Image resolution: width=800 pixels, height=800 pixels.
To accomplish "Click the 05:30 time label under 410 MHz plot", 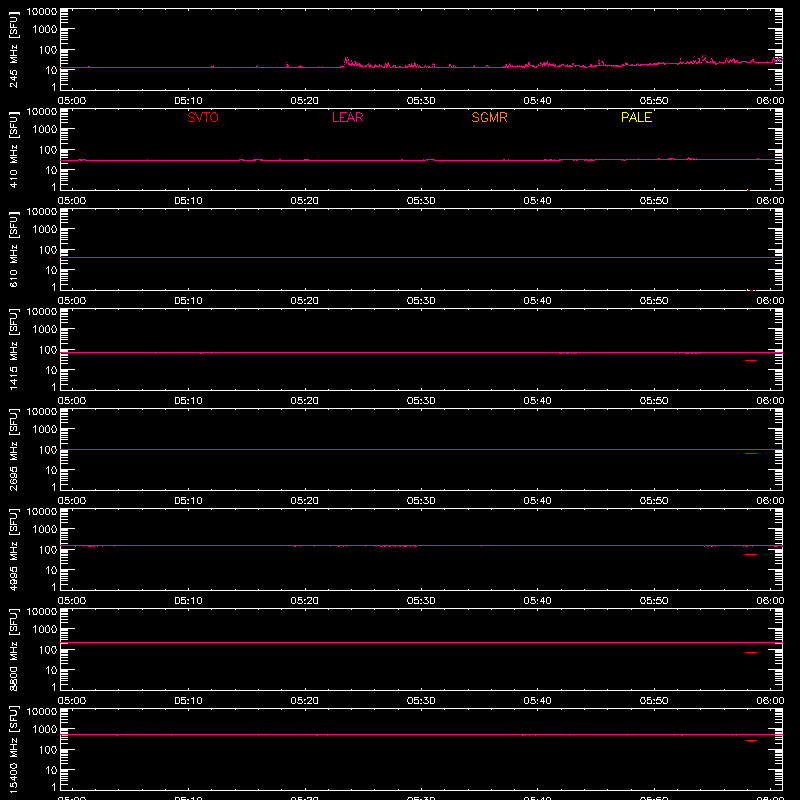I will point(421,201).
